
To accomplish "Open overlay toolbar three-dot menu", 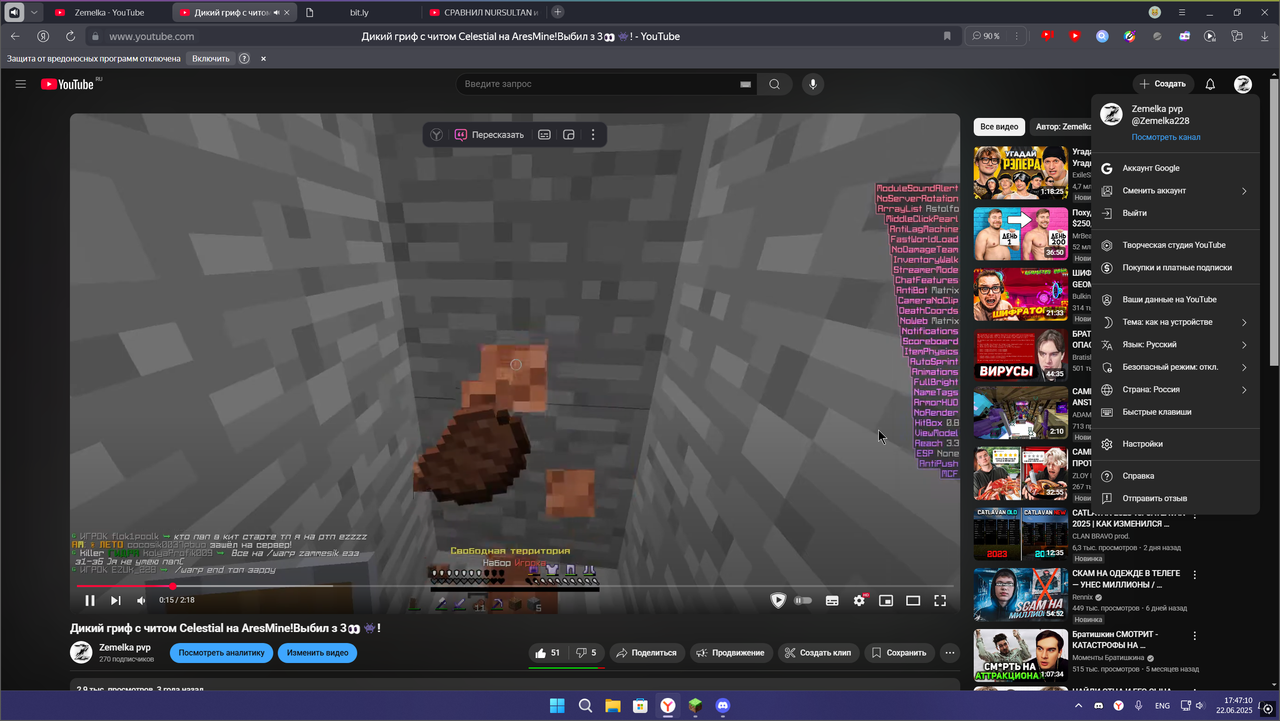I will tap(593, 134).
